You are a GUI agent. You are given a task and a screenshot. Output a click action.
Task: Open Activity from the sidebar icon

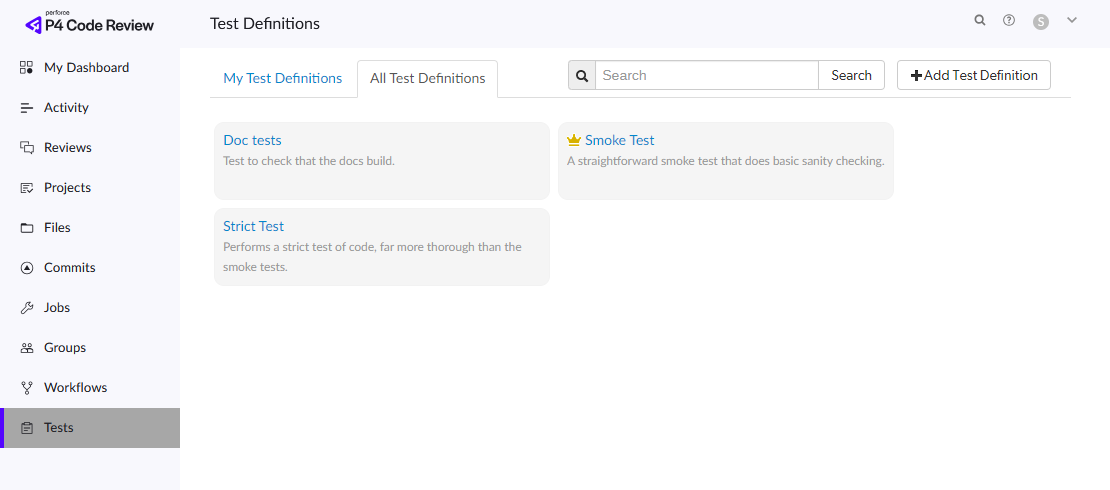(x=27, y=108)
